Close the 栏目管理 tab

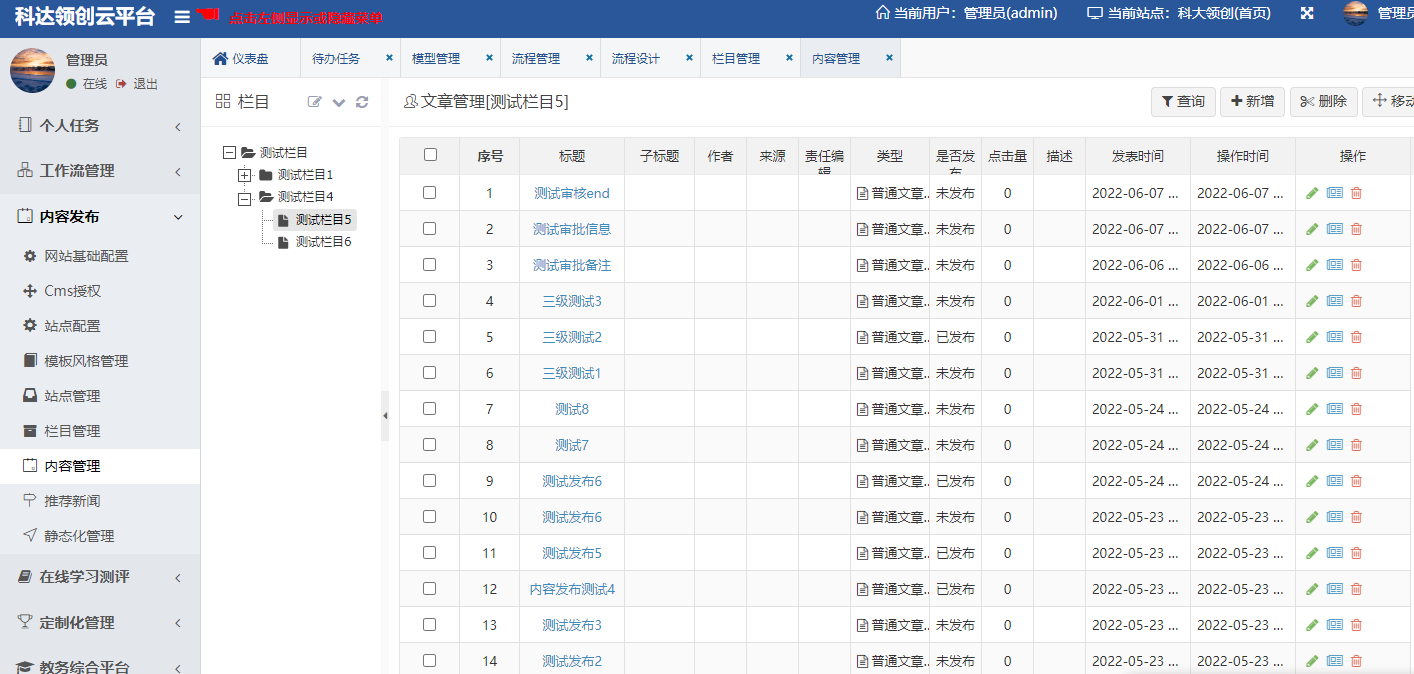(789, 58)
